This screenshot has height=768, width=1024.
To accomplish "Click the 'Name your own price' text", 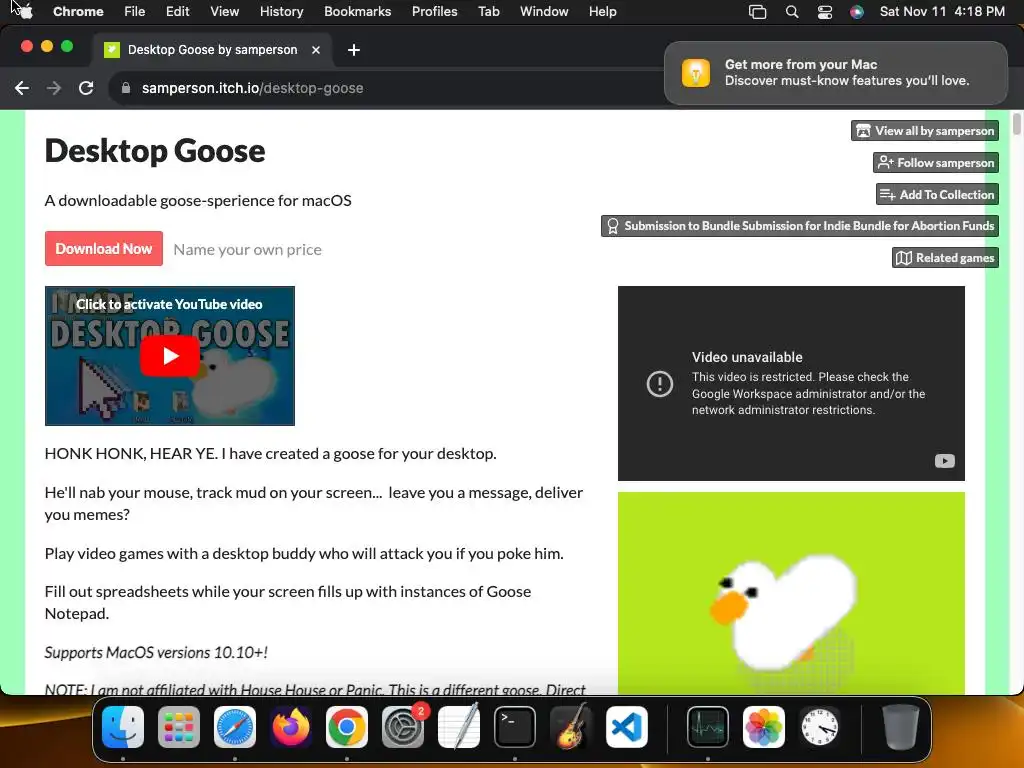I will [x=248, y=249].
